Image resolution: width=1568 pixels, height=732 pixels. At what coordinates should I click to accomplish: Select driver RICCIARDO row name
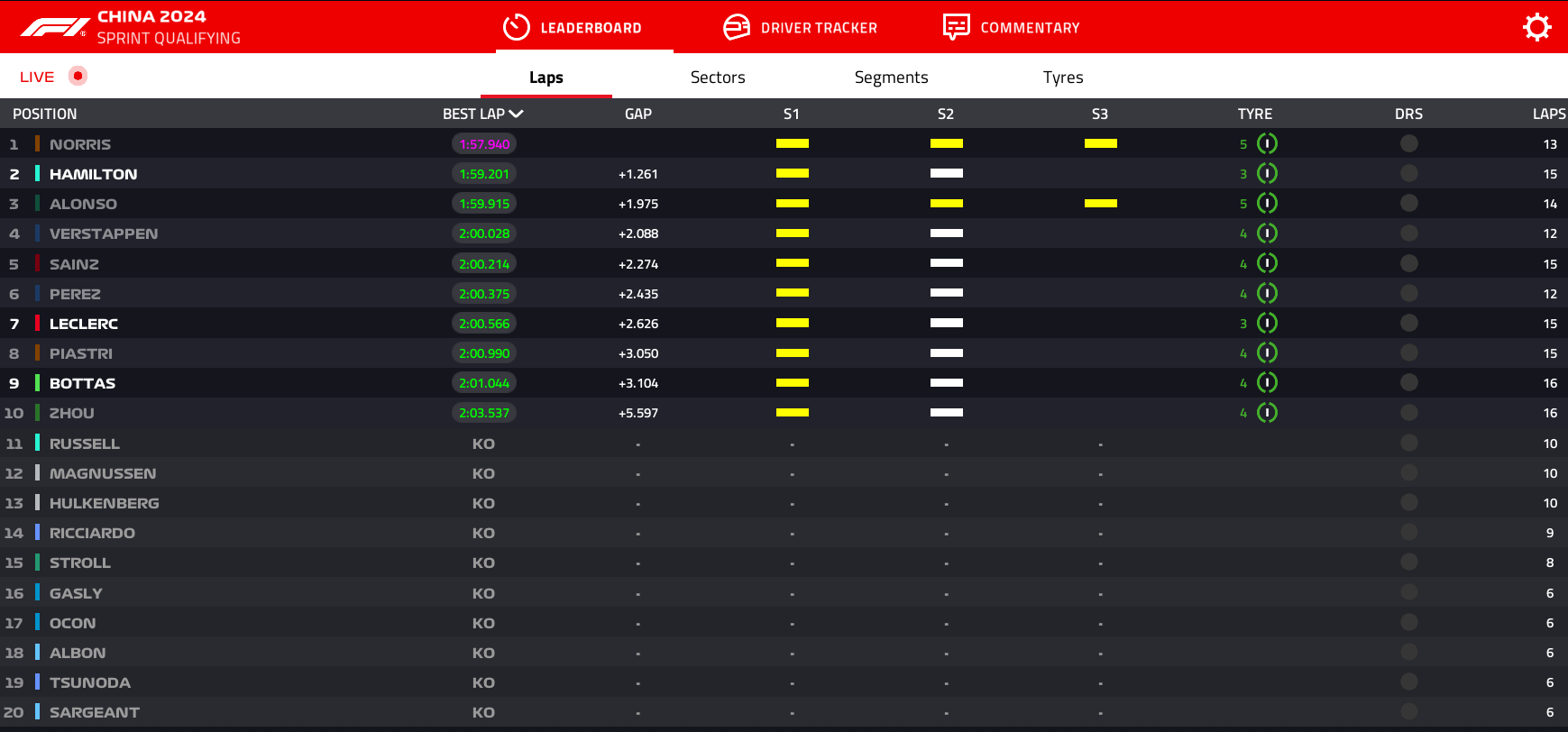click(93, 533)
